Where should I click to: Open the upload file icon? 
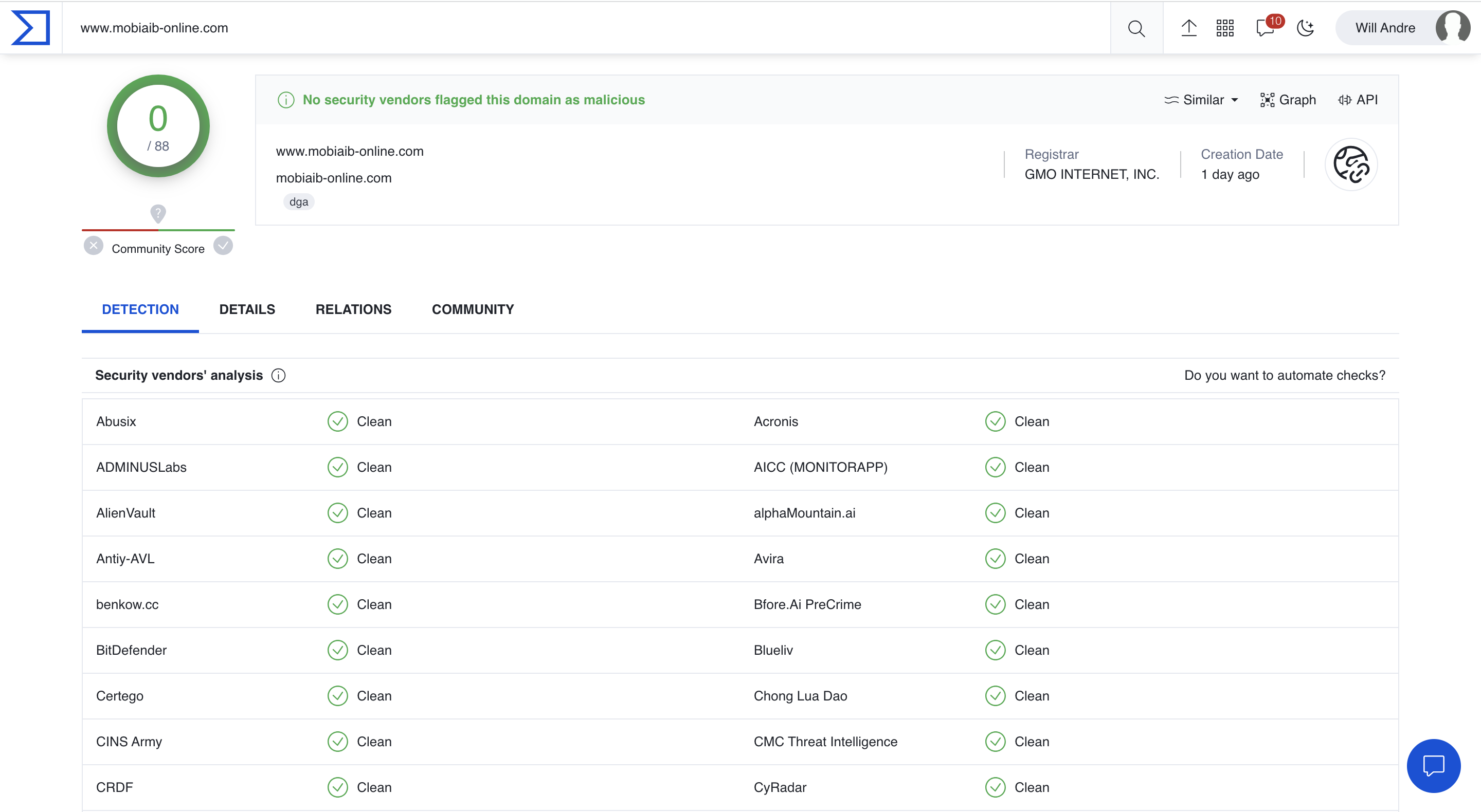(1188, 28)
